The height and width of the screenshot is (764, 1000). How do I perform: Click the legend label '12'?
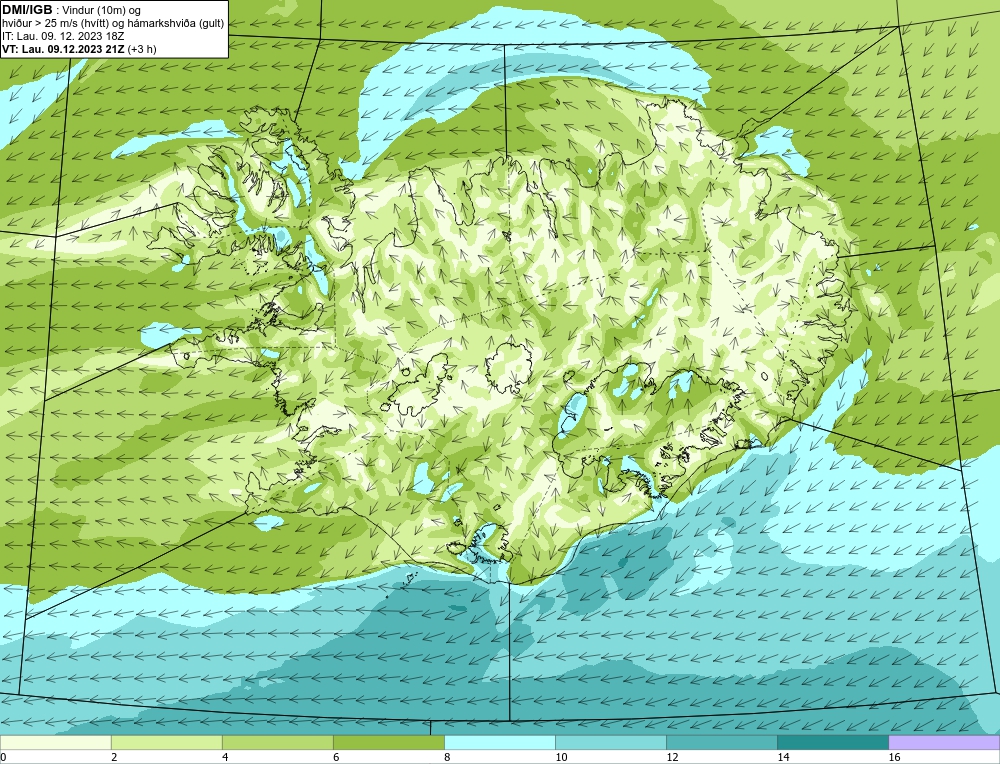(x=672, y=757)
